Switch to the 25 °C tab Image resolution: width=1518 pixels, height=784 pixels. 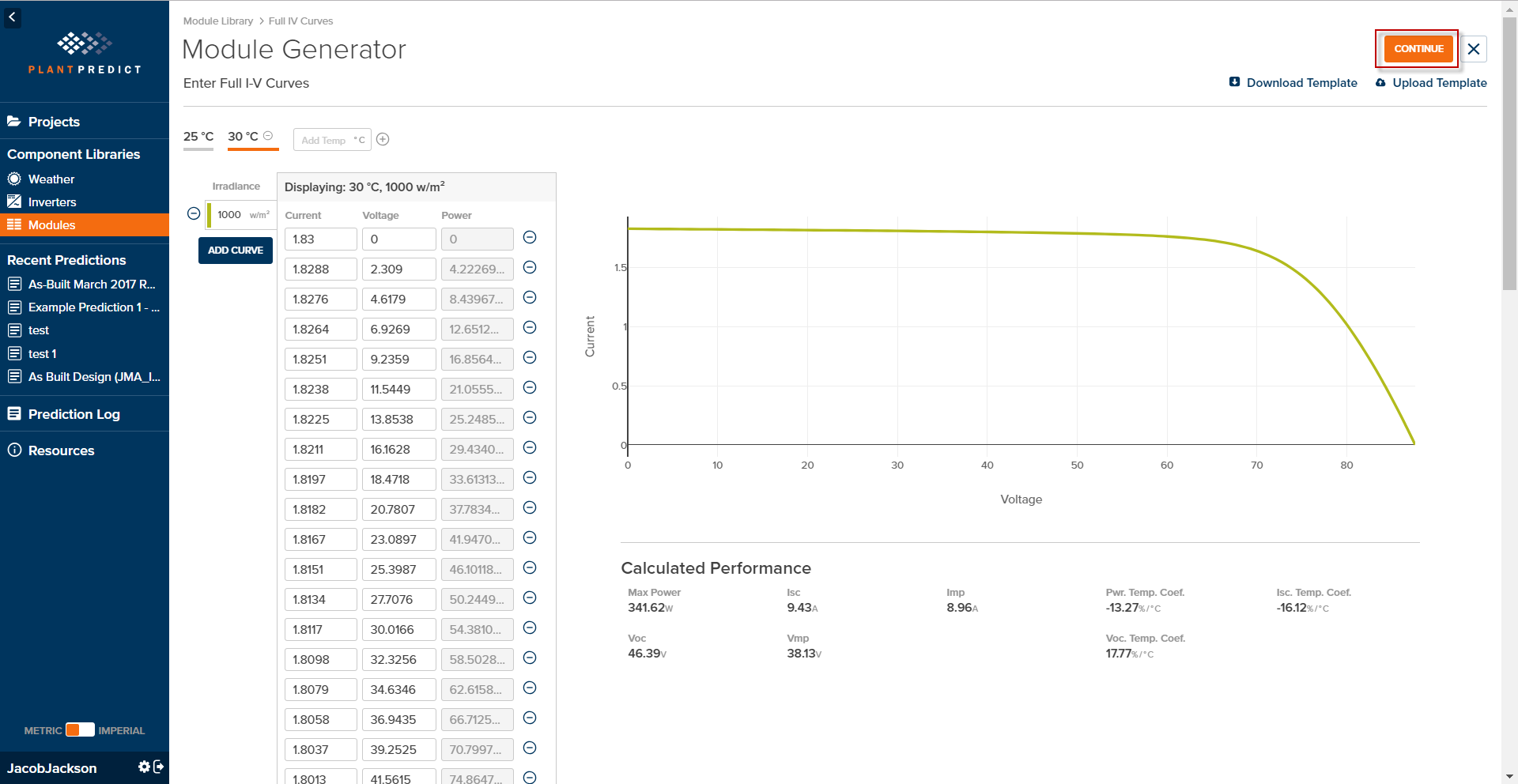click(x=198, y=137)
